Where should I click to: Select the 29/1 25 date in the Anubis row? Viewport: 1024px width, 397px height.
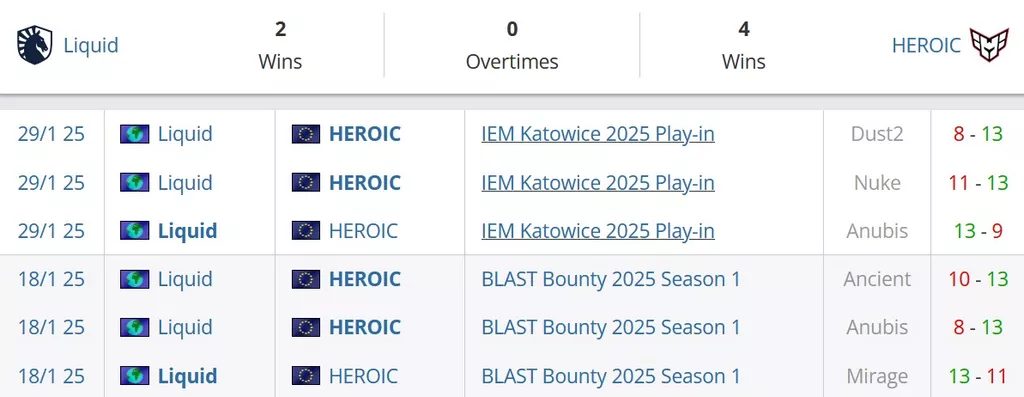pos(51,231)
